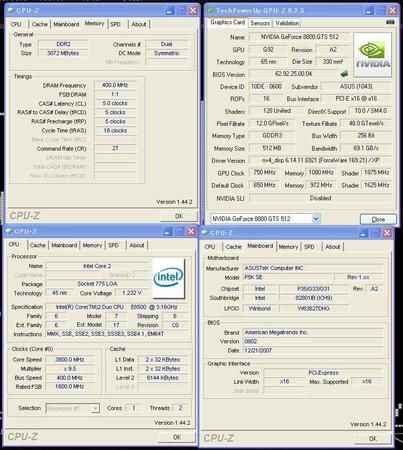Open CPU tab in Memory CPU-Z window
The height and width of the screenshot is (450, 403).
[x=16, y=24]
